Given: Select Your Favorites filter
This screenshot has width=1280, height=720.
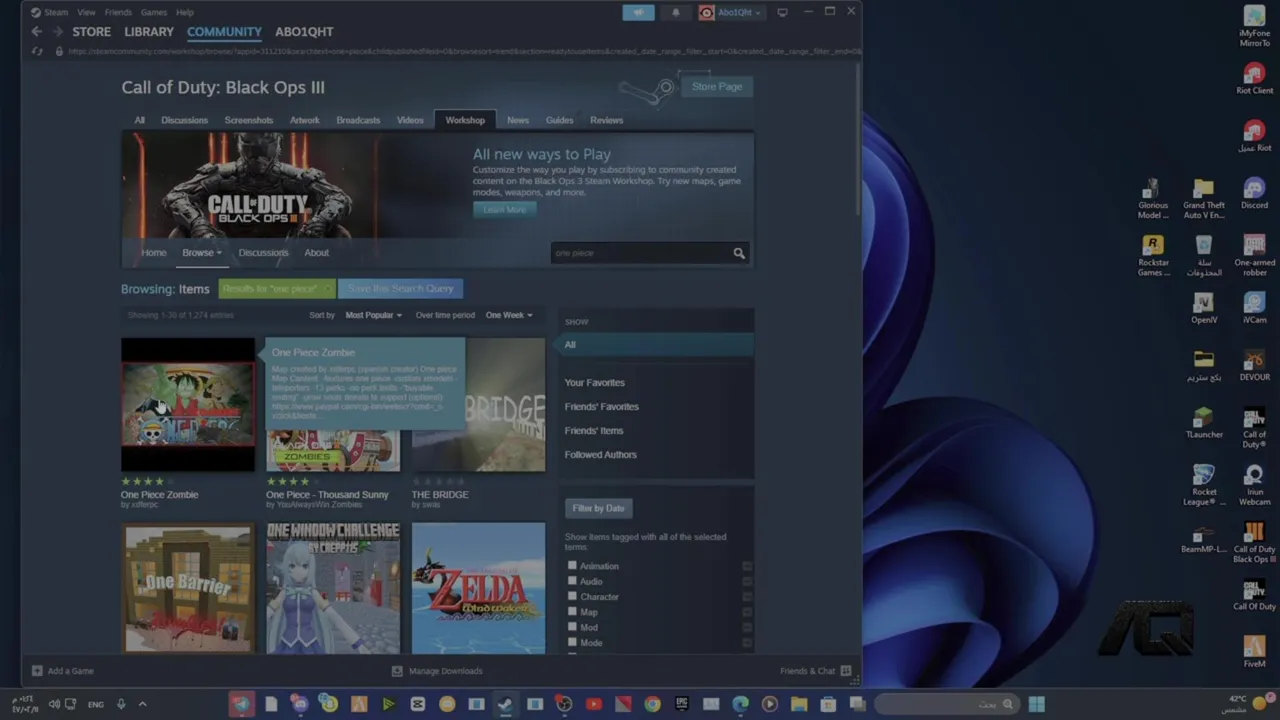Looking at the screenshot, I should click(x=594, y=383).
